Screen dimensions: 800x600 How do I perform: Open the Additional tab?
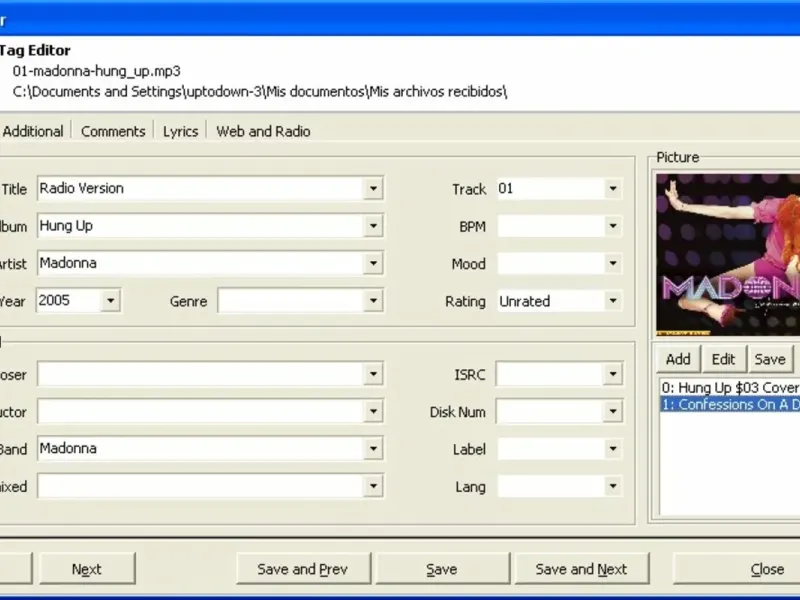coord(33,131)
